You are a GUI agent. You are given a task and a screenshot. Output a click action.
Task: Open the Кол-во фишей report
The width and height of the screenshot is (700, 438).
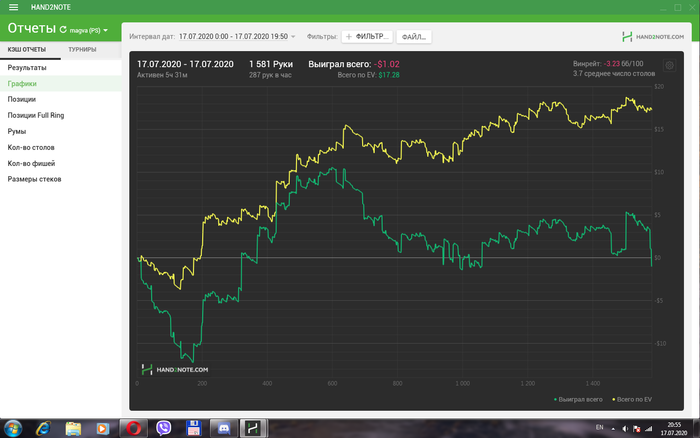point(61,163)
